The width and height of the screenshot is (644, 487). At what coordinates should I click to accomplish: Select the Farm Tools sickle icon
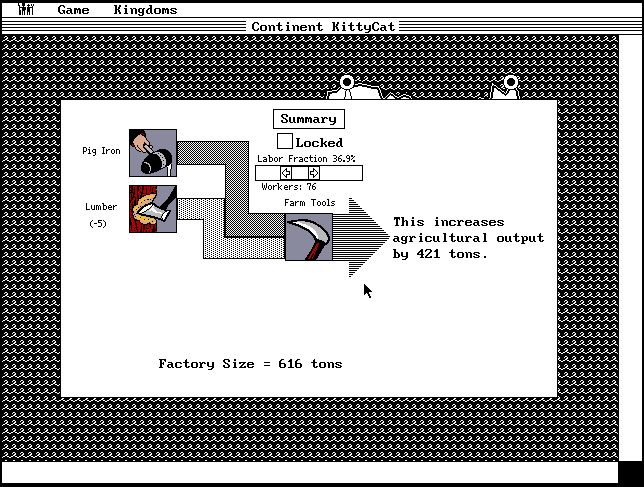coord(309,237)
